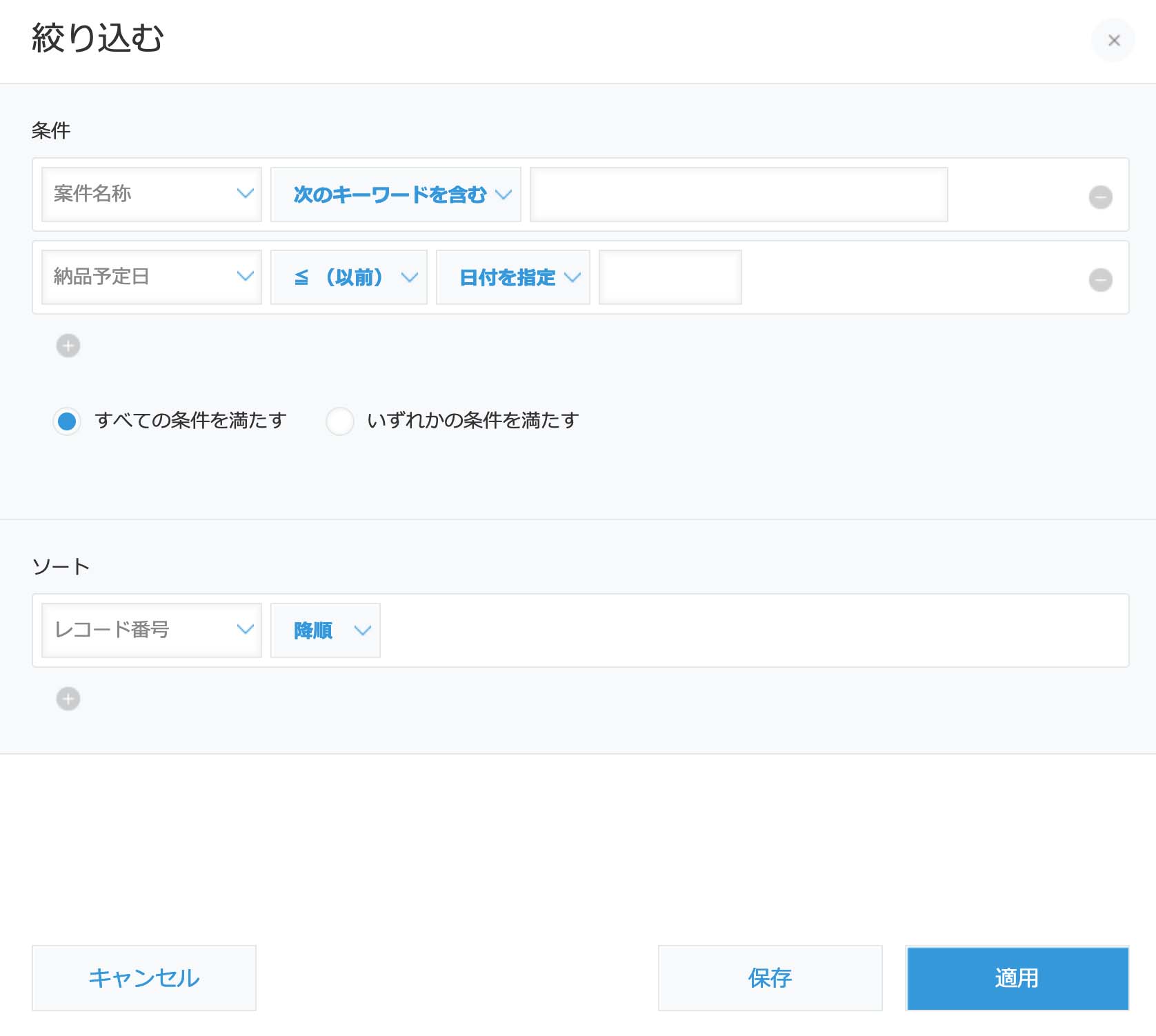Viewport: 1156px width, 1036px height.
Task: Click the キャンセル button
Action: (x=144, y=978)
